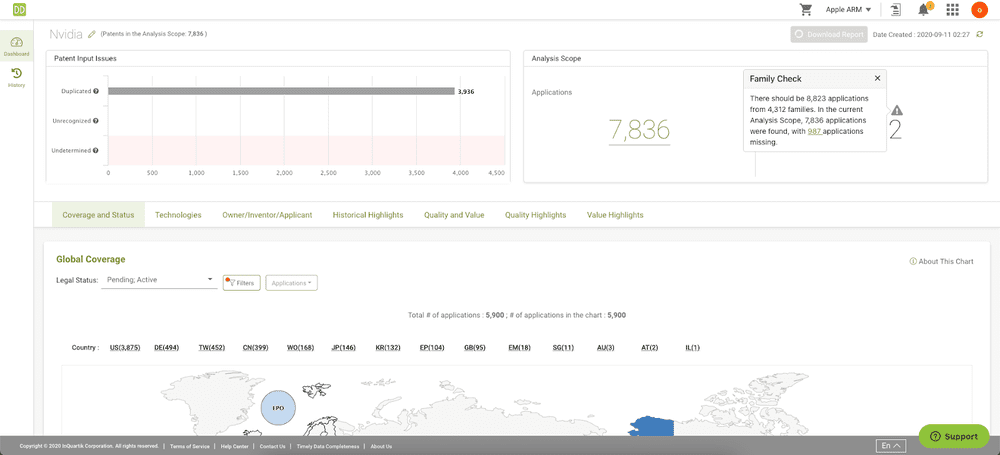
Task: Click the warning triangle in Analysis Scope
Action: (x=897, y=110)
